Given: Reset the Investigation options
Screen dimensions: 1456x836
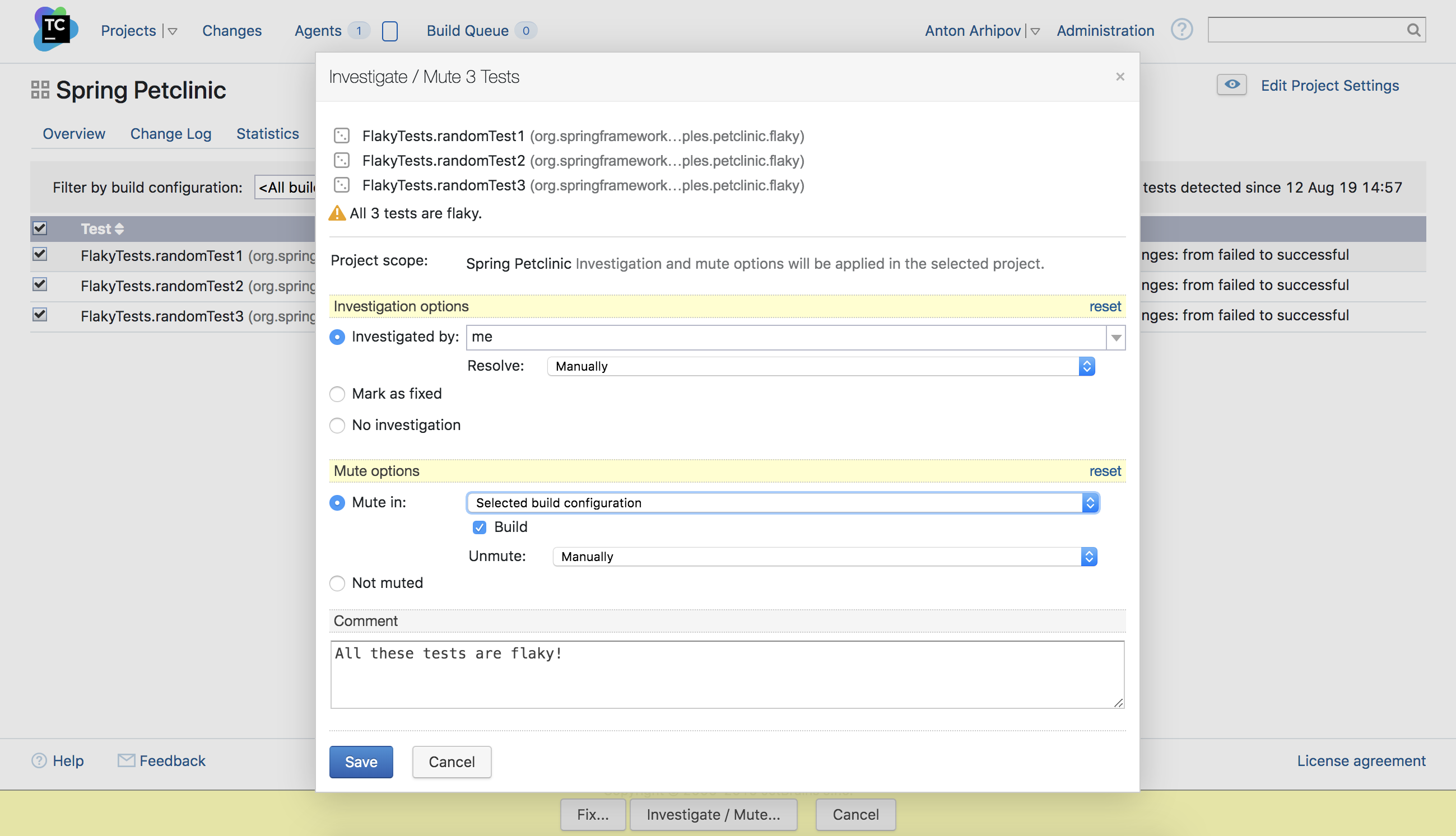Looking at the screenshot, I should [1105, 307].
